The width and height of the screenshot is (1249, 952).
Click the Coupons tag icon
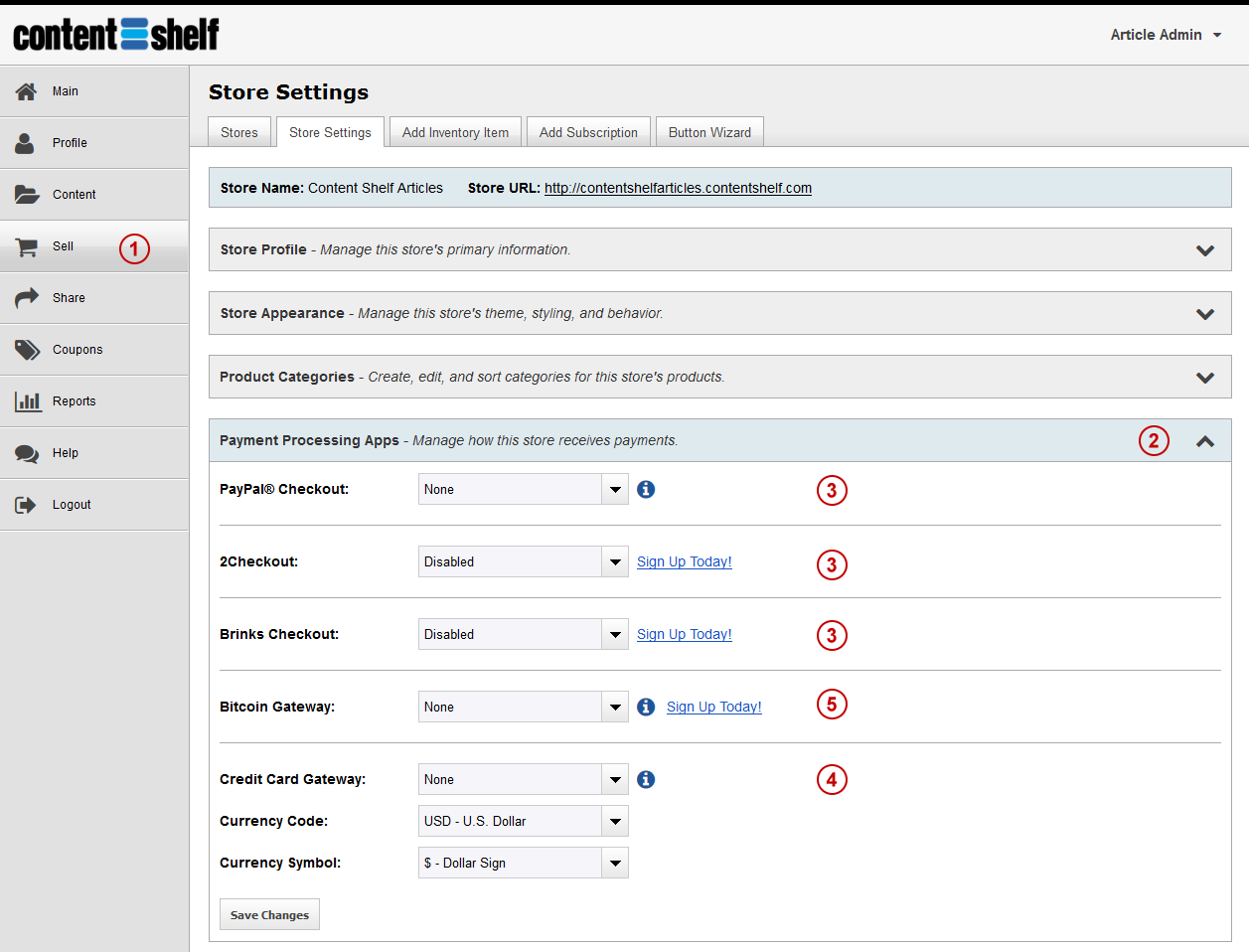pyautogui.click(x=27, y=350)
